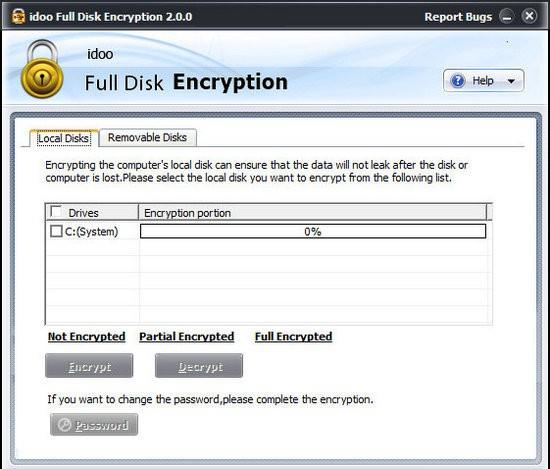Image resolution: width=550 pixels, height=469 pixels.
Task: Click the idoo app icon in title bar
Action: [18, 16]
